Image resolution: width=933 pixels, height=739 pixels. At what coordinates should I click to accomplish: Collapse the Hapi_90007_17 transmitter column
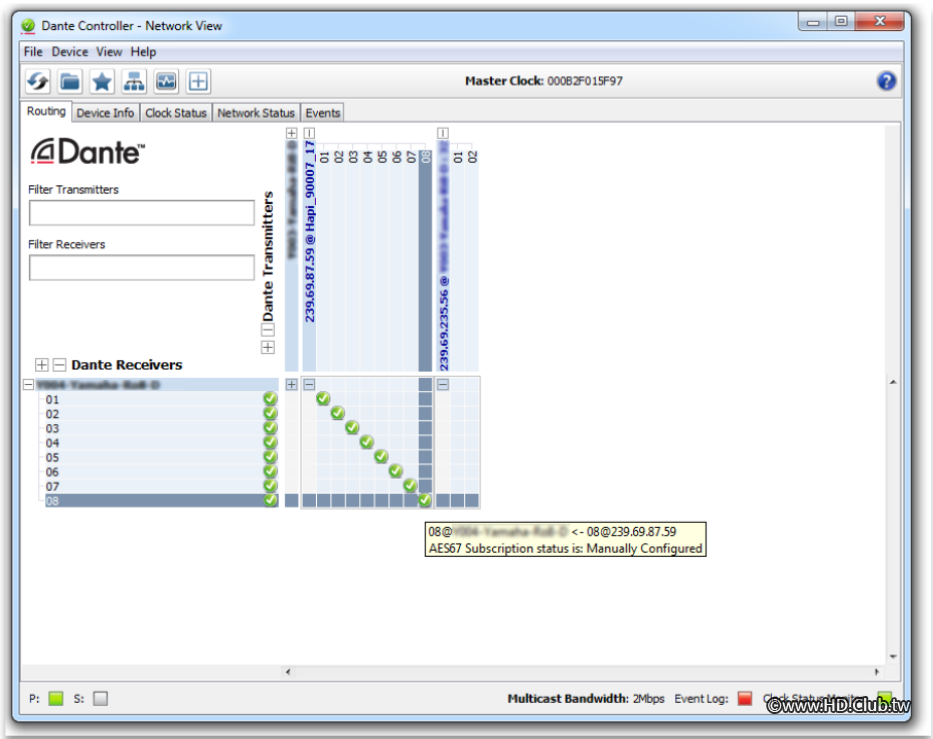(309, 133)
